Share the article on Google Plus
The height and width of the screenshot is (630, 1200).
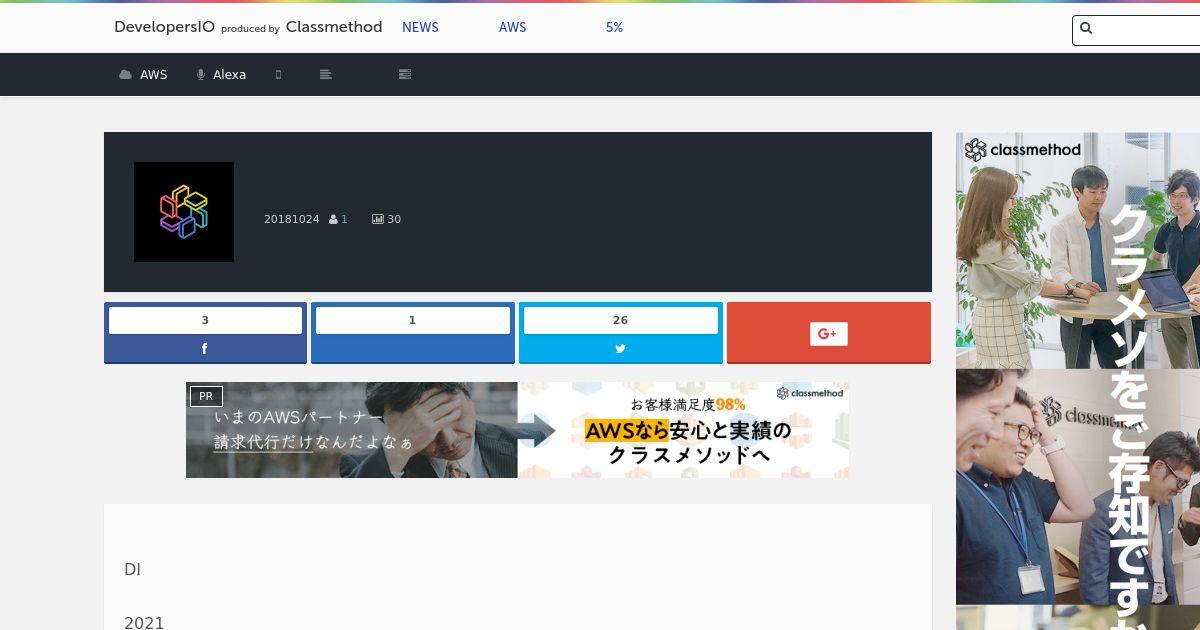tap(829, 333)
